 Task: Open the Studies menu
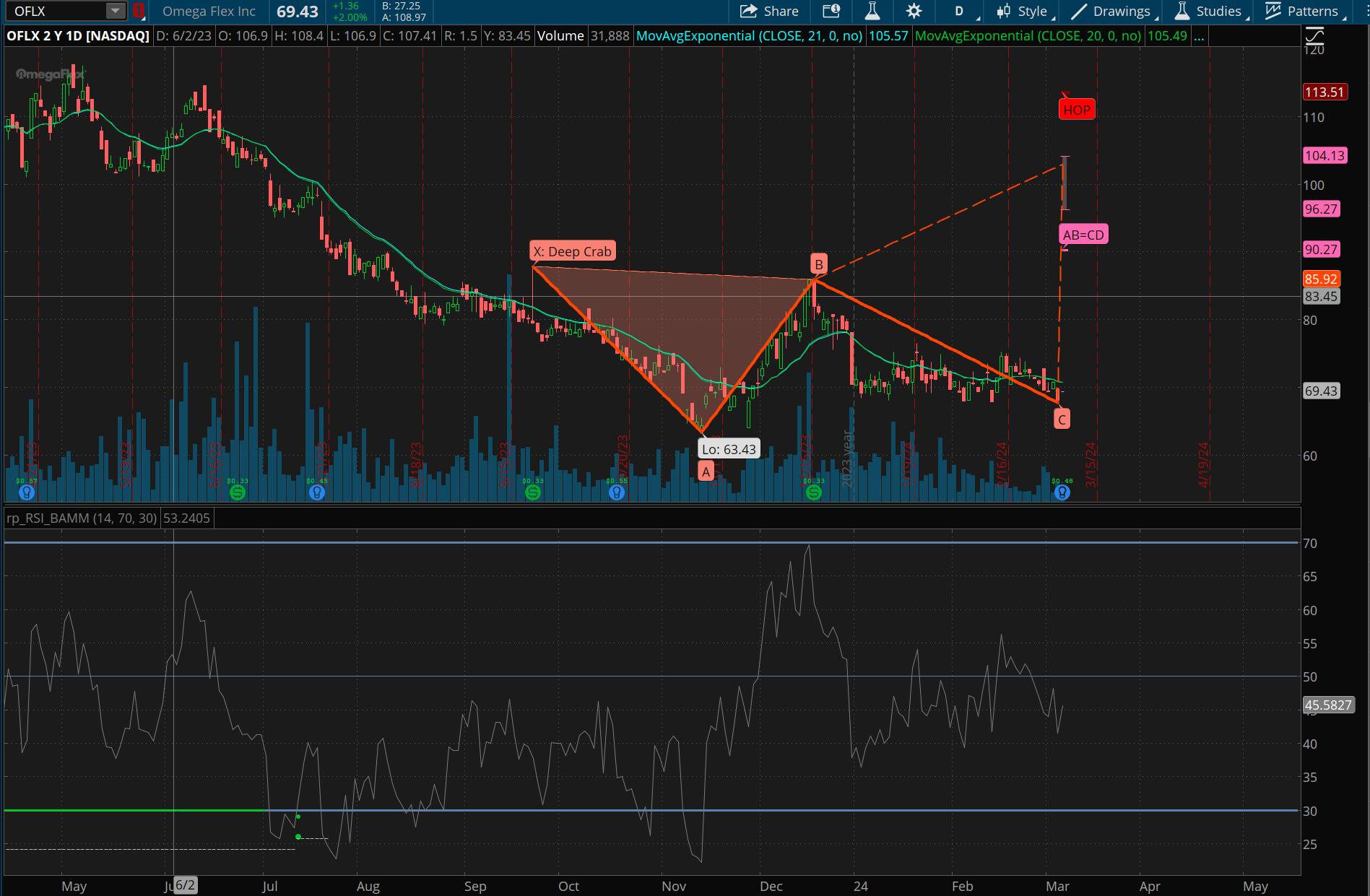(1210, 11)
